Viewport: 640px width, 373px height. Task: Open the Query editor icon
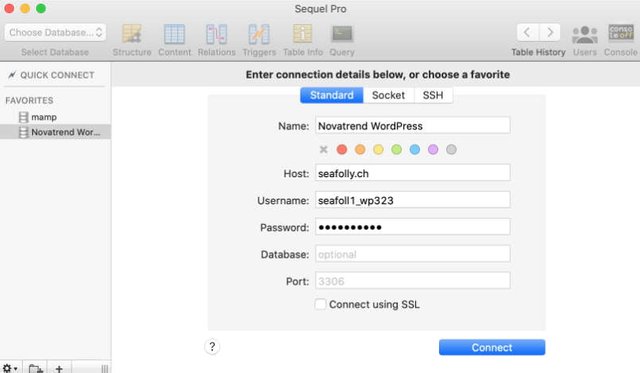click(342, 34)
